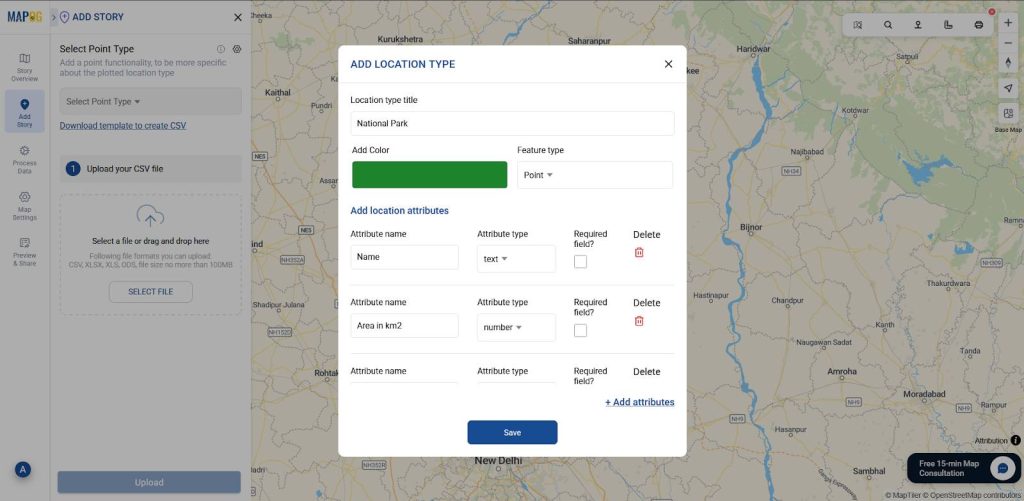Open the green Add Color swatch
1024x501 pixels.
click(430, 174)
